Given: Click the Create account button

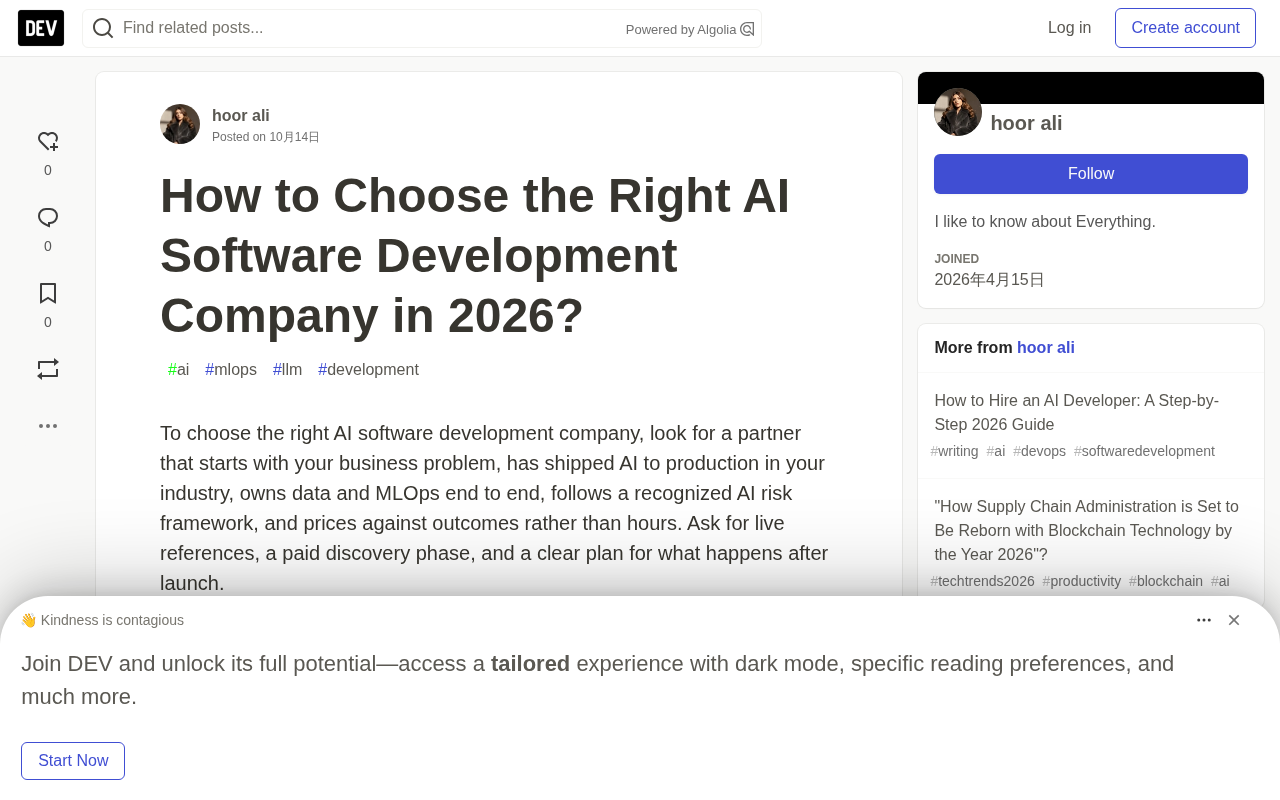Looking at the screenshot, I should point(1186,28).
